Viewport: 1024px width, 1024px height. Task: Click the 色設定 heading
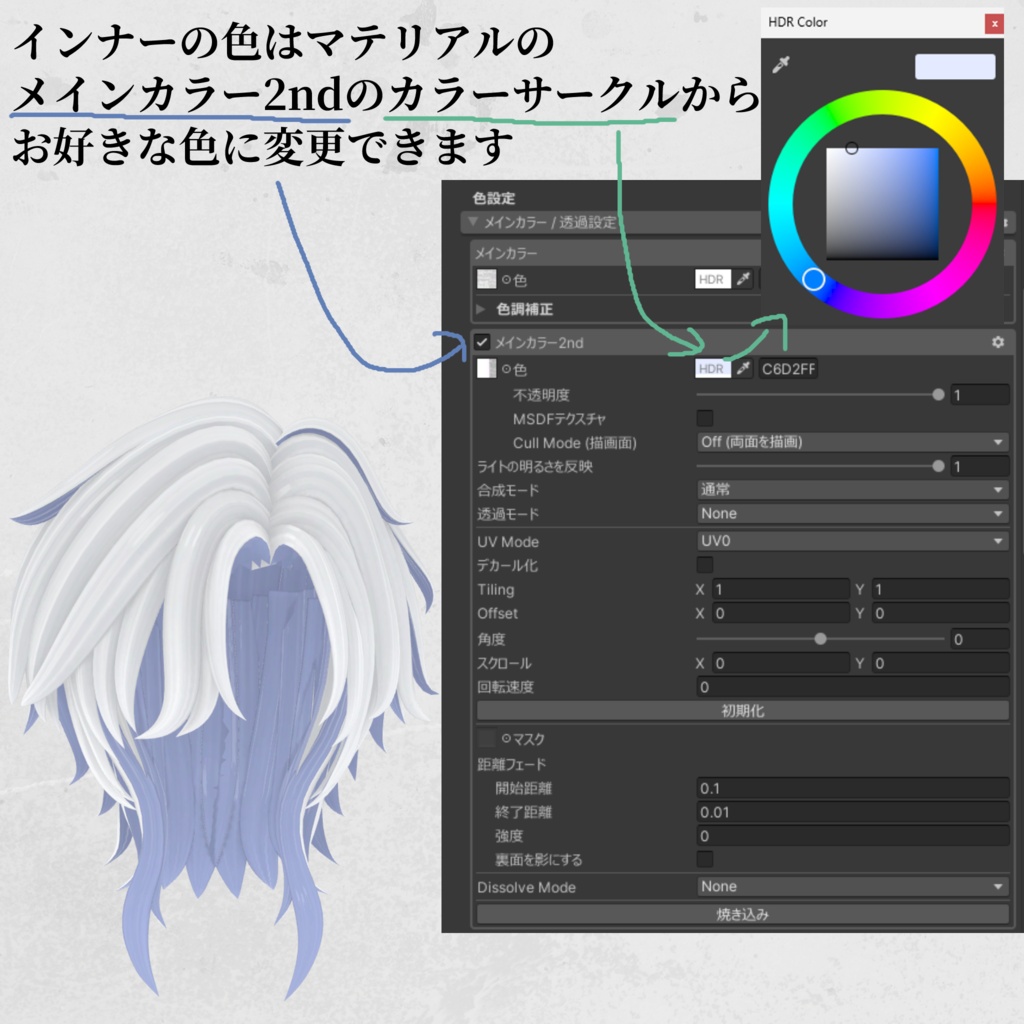(x=494, y=199)
